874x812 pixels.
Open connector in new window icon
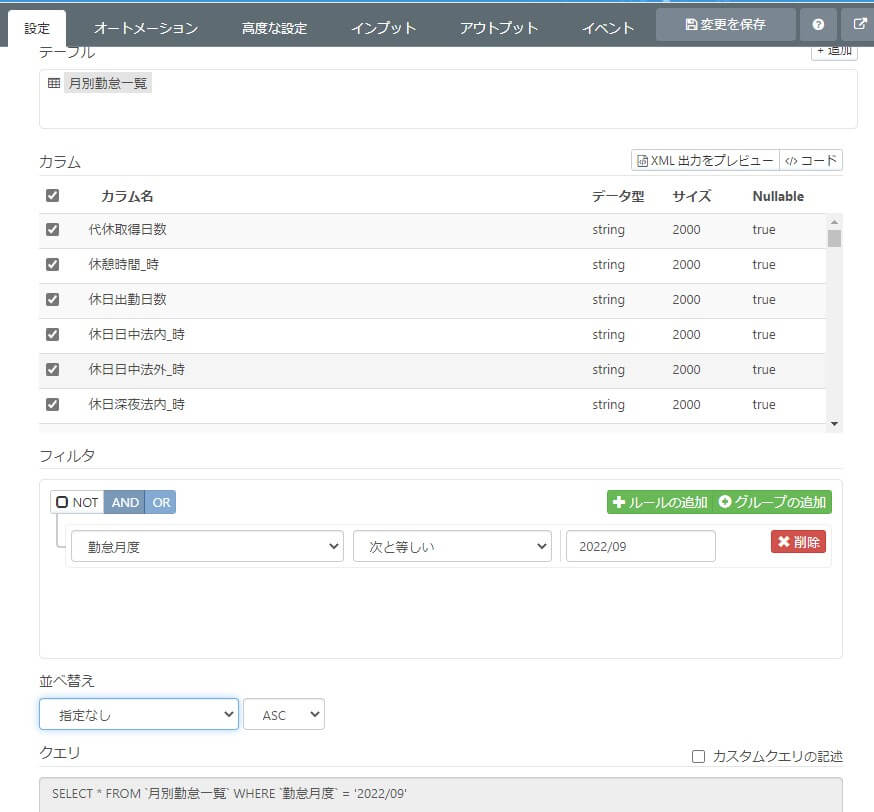pos(860,25)
